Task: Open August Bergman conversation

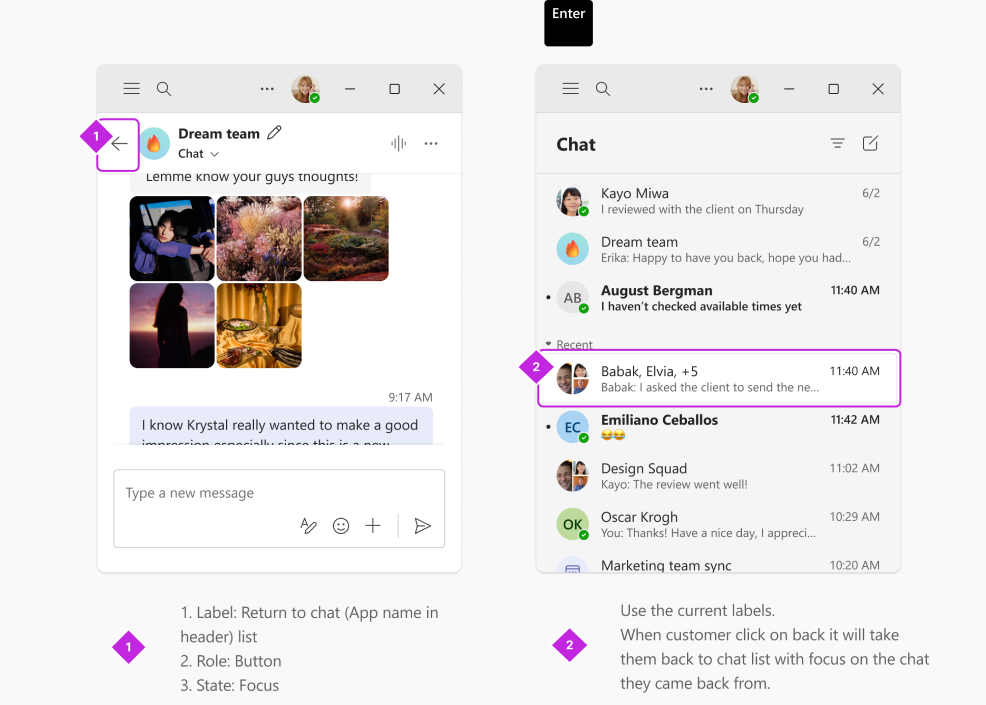Action: tap(718, 298)
